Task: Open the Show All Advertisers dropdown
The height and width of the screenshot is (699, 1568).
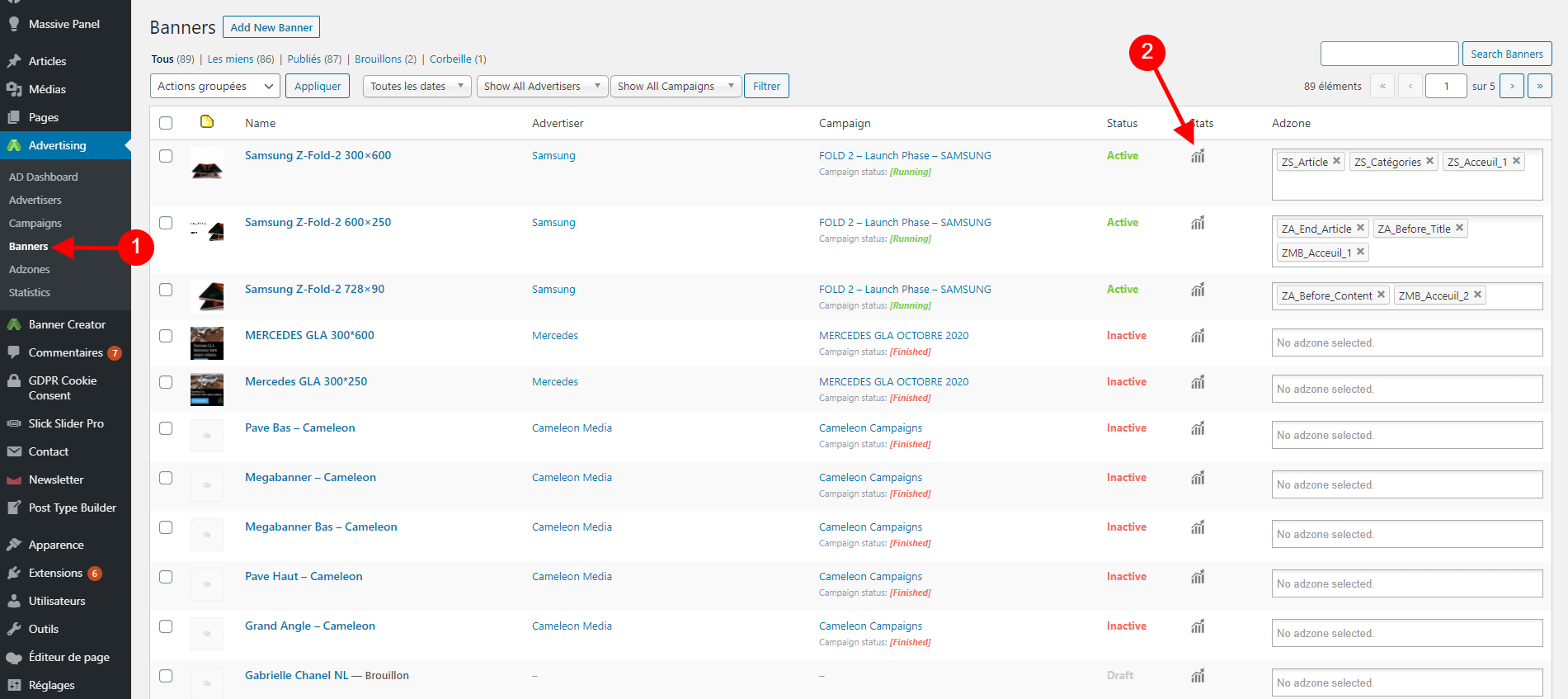Action: point(542,86)
